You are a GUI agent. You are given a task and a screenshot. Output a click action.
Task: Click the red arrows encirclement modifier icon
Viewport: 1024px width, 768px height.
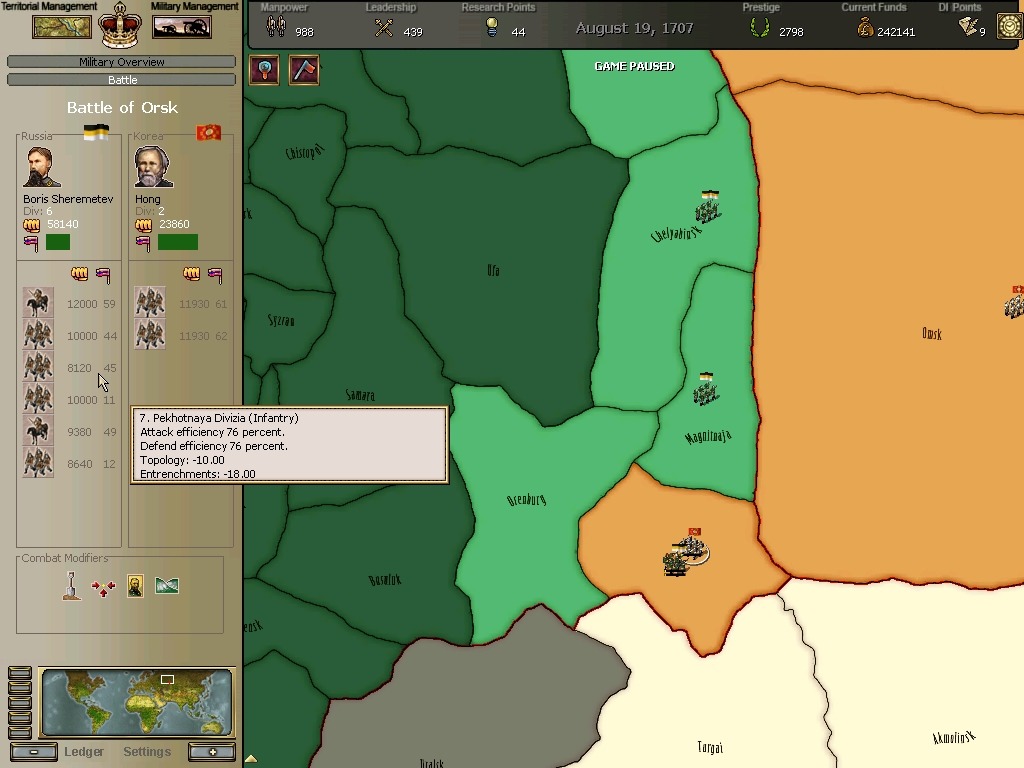coord(103,588)
